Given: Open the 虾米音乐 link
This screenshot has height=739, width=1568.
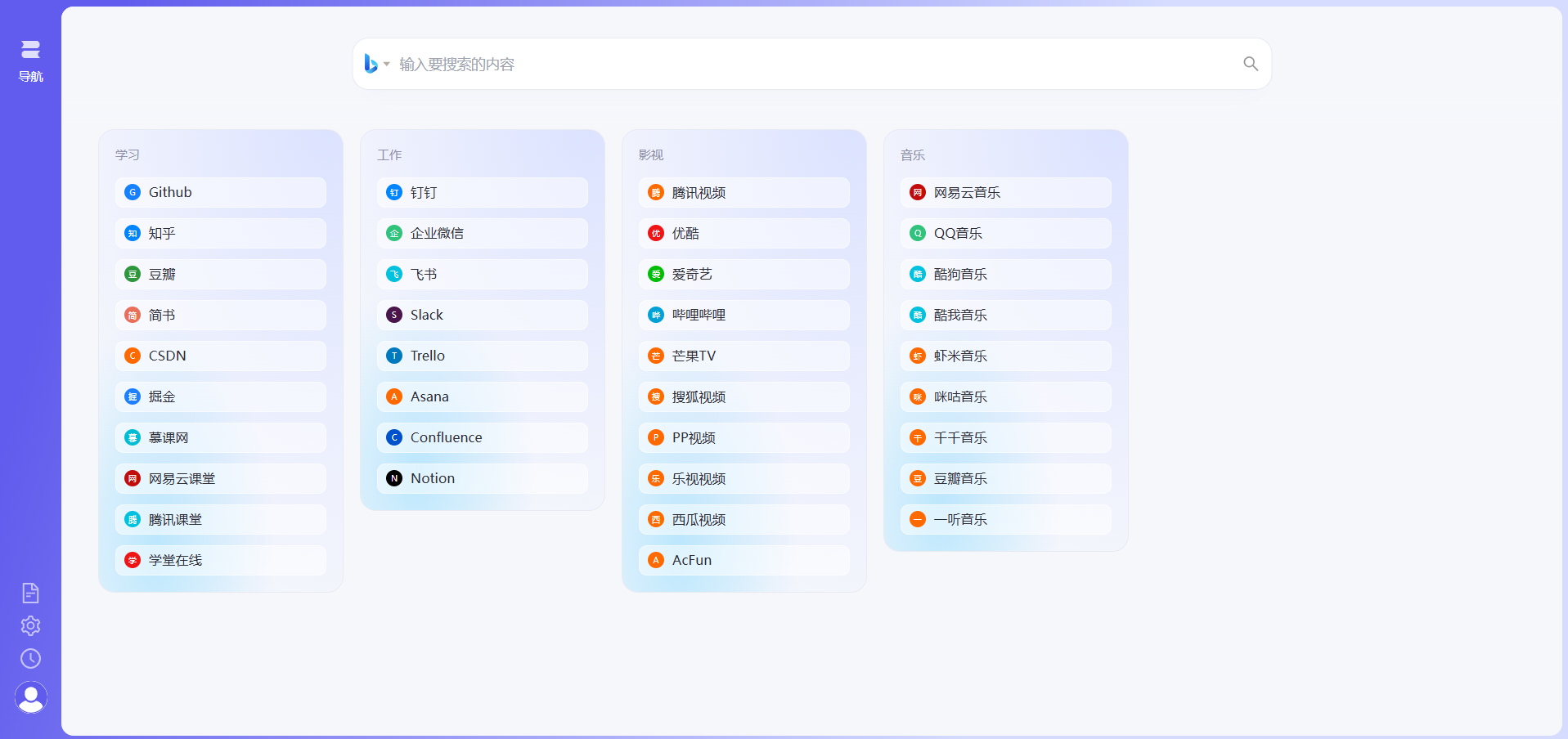Looking at the screenshot, I should coord(1006,356).
